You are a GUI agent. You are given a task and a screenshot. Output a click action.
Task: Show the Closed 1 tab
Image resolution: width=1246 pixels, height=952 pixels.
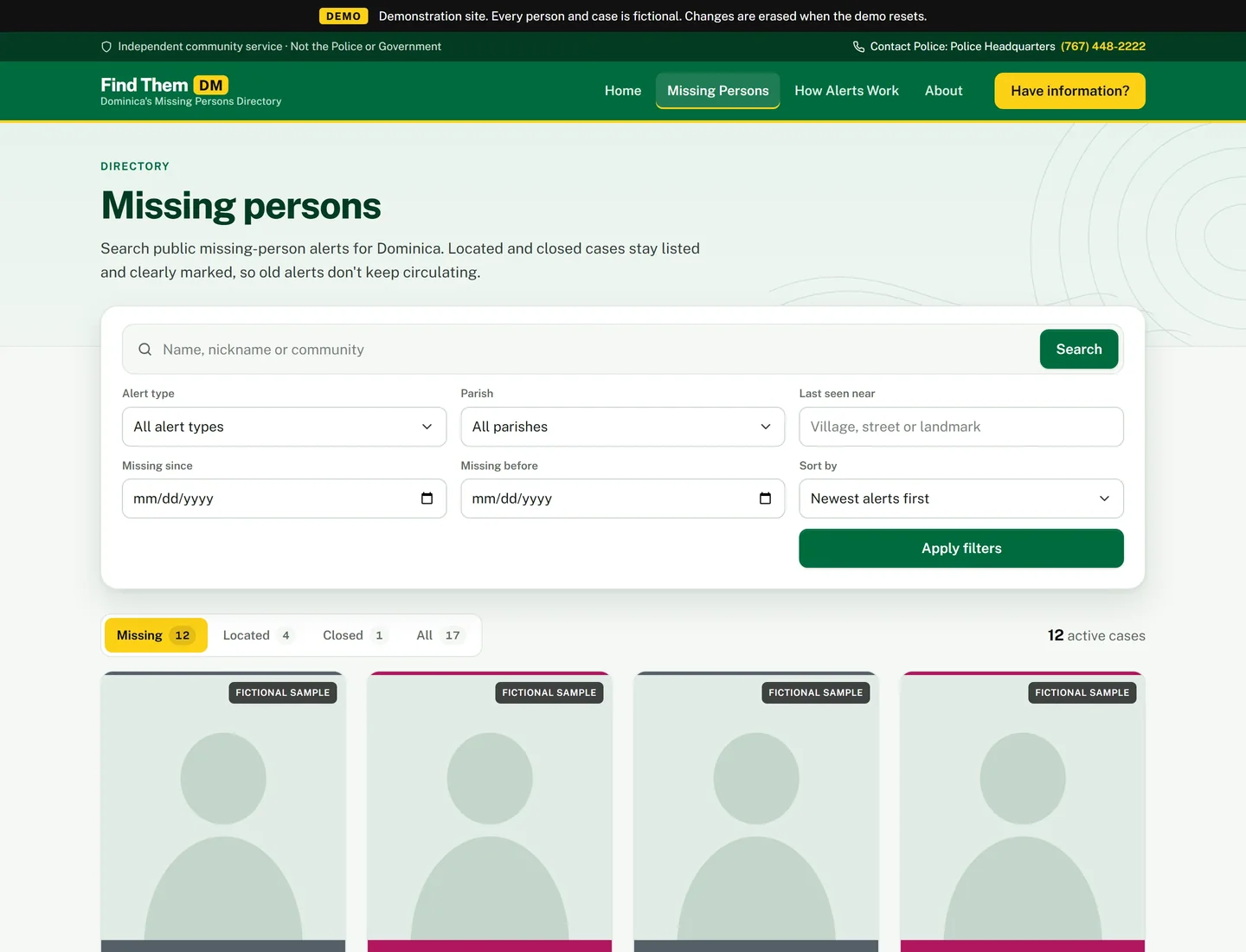pyautogui.click(x=356, y=635)
